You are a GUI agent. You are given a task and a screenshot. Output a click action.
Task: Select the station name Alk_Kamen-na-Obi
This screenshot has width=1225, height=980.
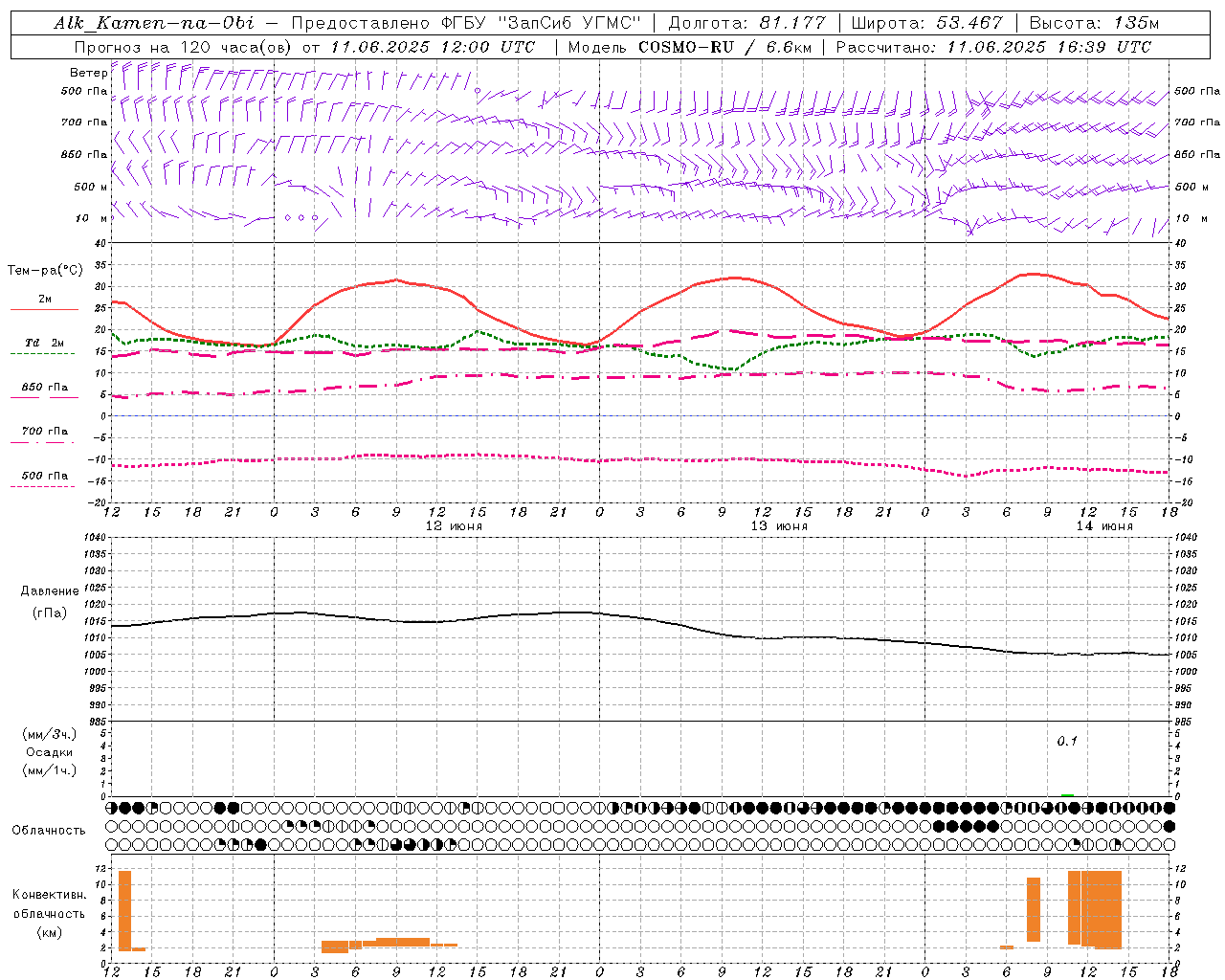(x=154, y=23)
